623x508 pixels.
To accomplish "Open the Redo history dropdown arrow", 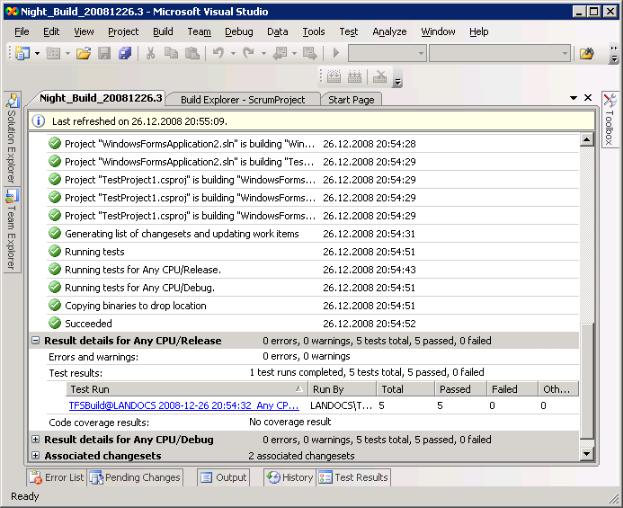I will coord(263,53).
